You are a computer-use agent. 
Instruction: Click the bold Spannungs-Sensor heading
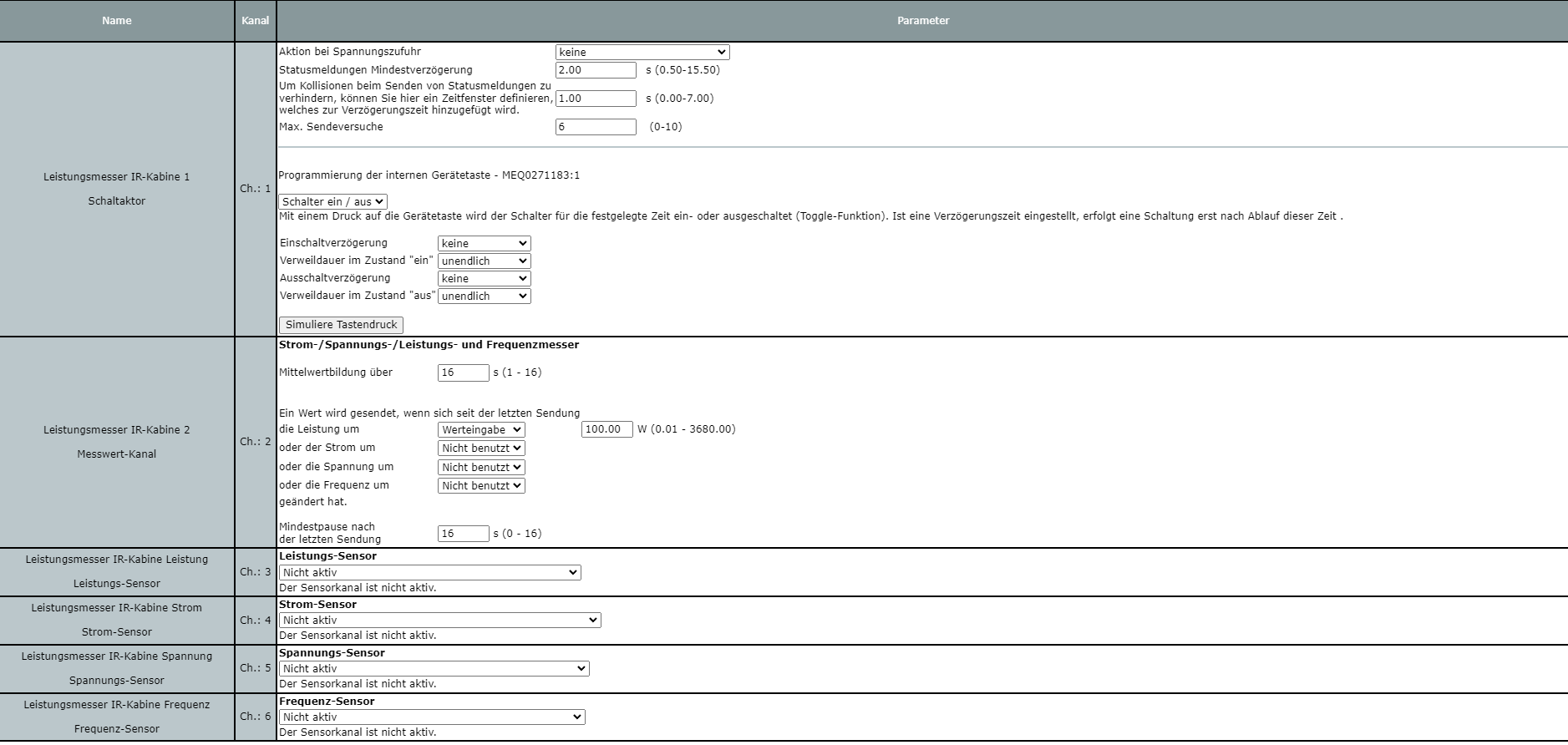click(332, 653)
